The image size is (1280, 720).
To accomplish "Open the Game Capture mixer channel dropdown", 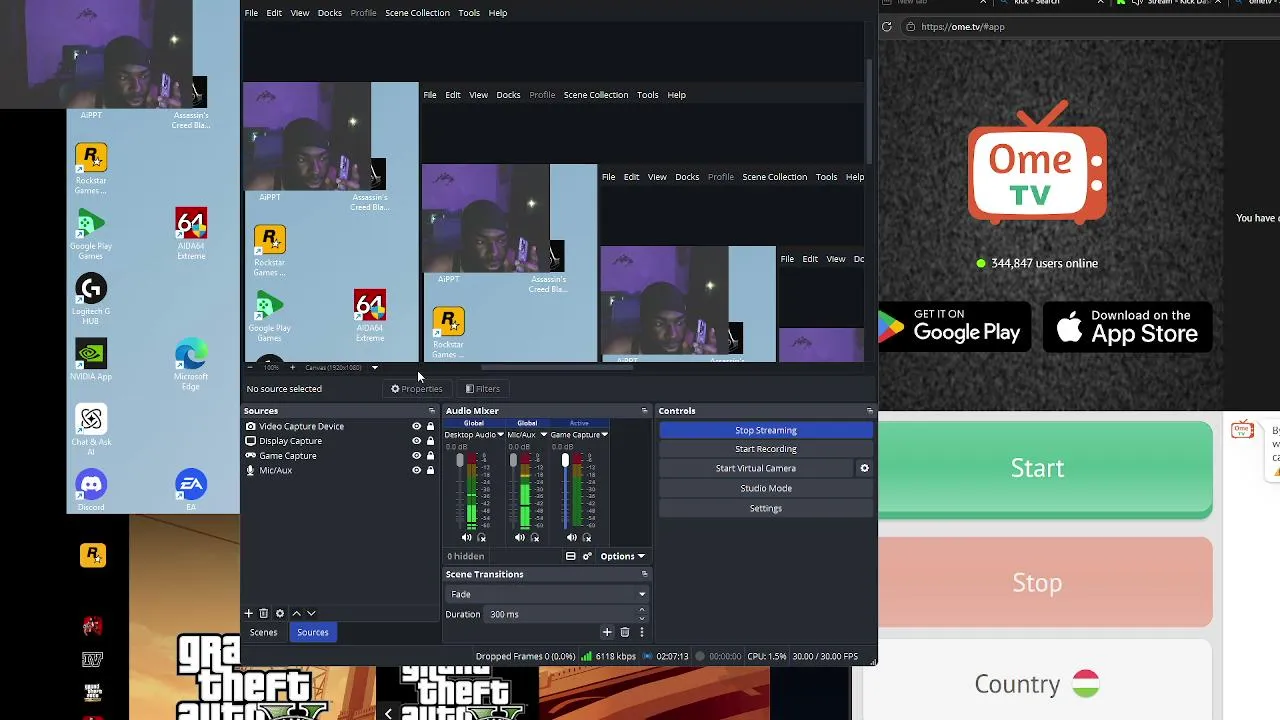I will pos(604,435).
